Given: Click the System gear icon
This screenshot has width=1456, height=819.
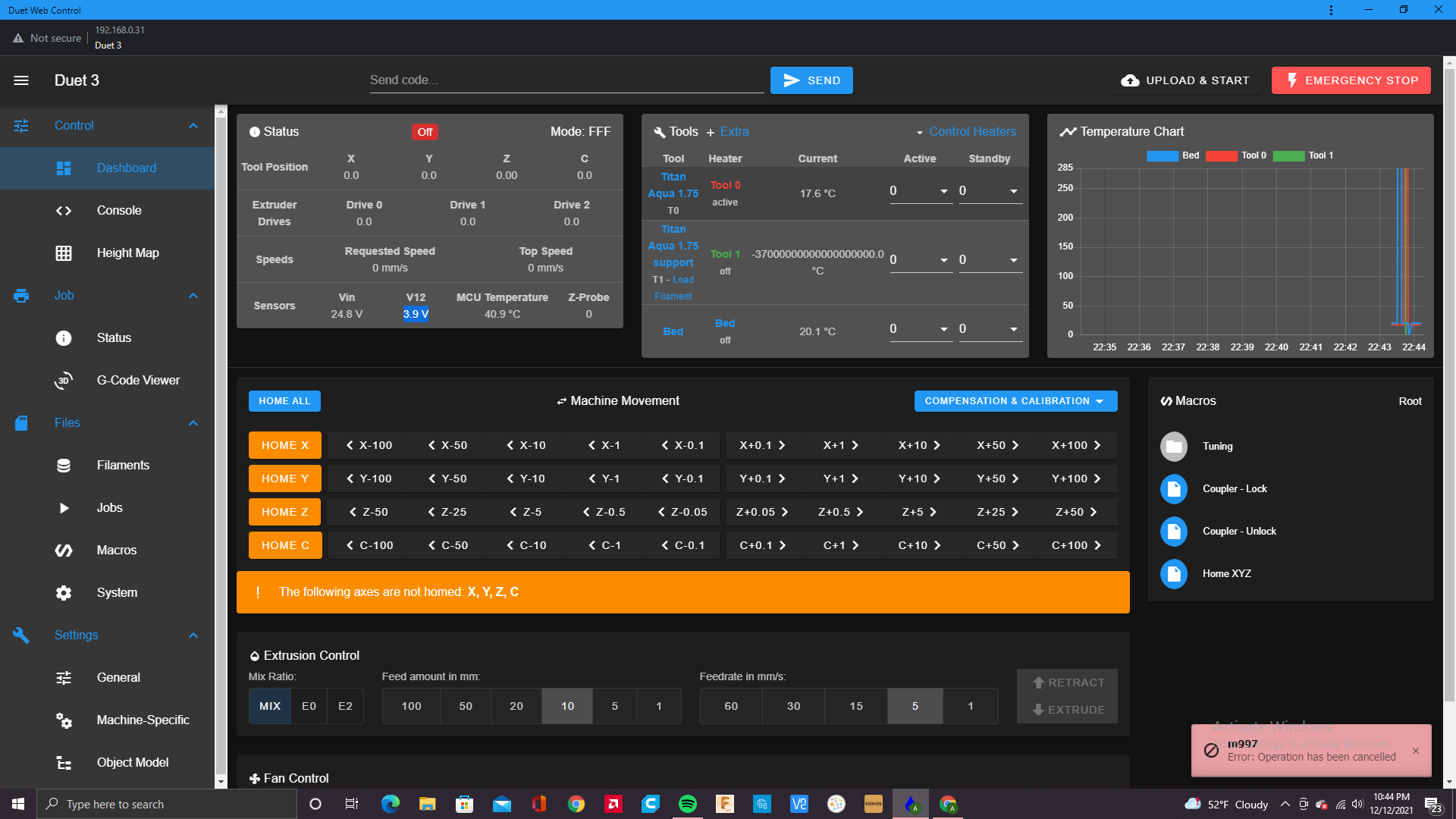Looking at the screenshot, I should tap(64, 593).
